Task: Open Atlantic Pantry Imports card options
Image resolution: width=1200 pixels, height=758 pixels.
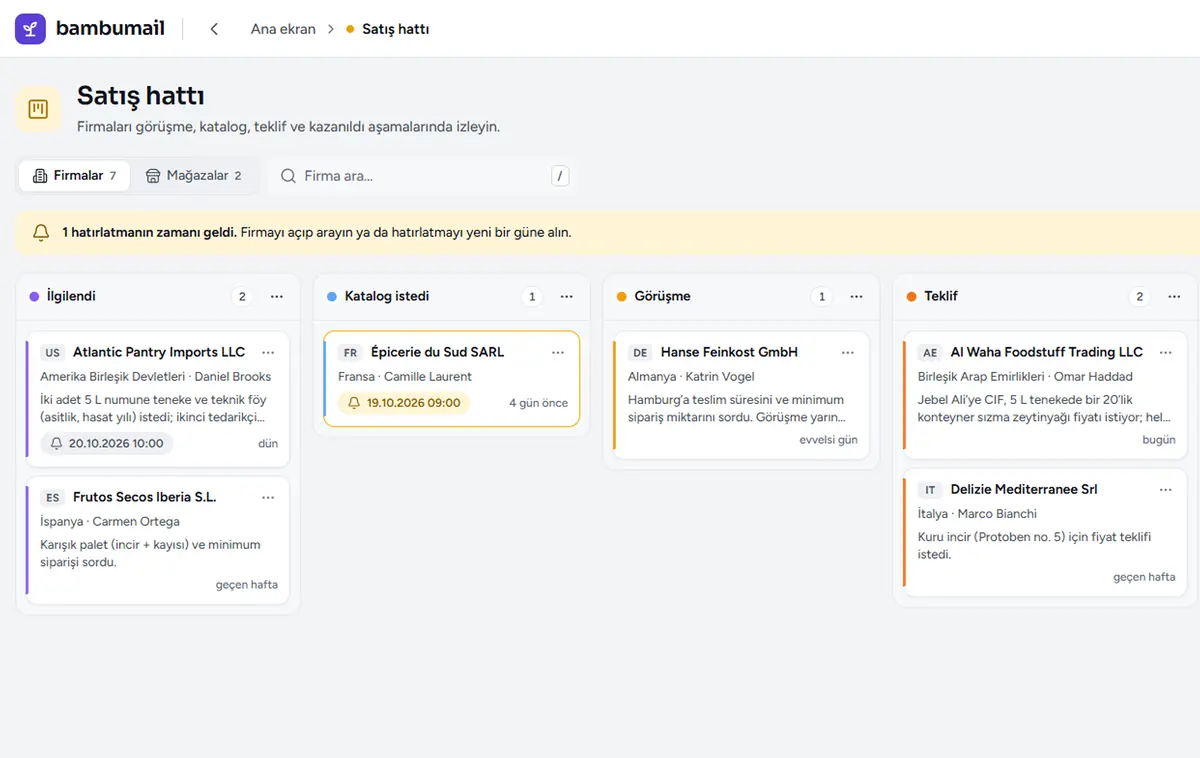Action: point(268,352)
